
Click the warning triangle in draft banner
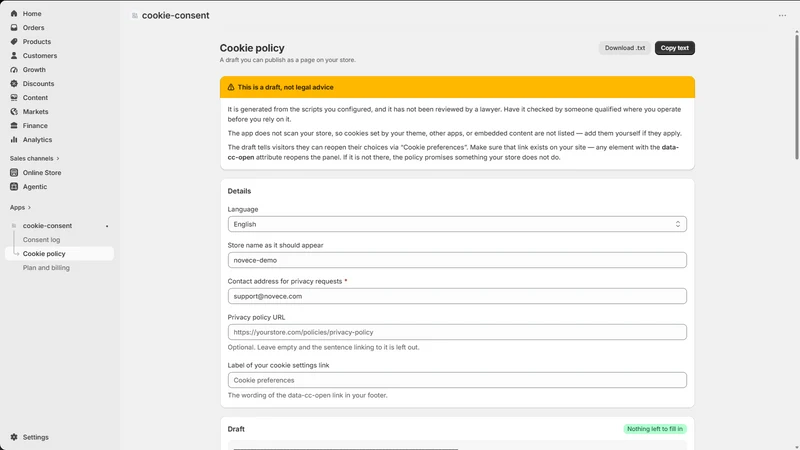pyautogui.click(x=231, y=87)
